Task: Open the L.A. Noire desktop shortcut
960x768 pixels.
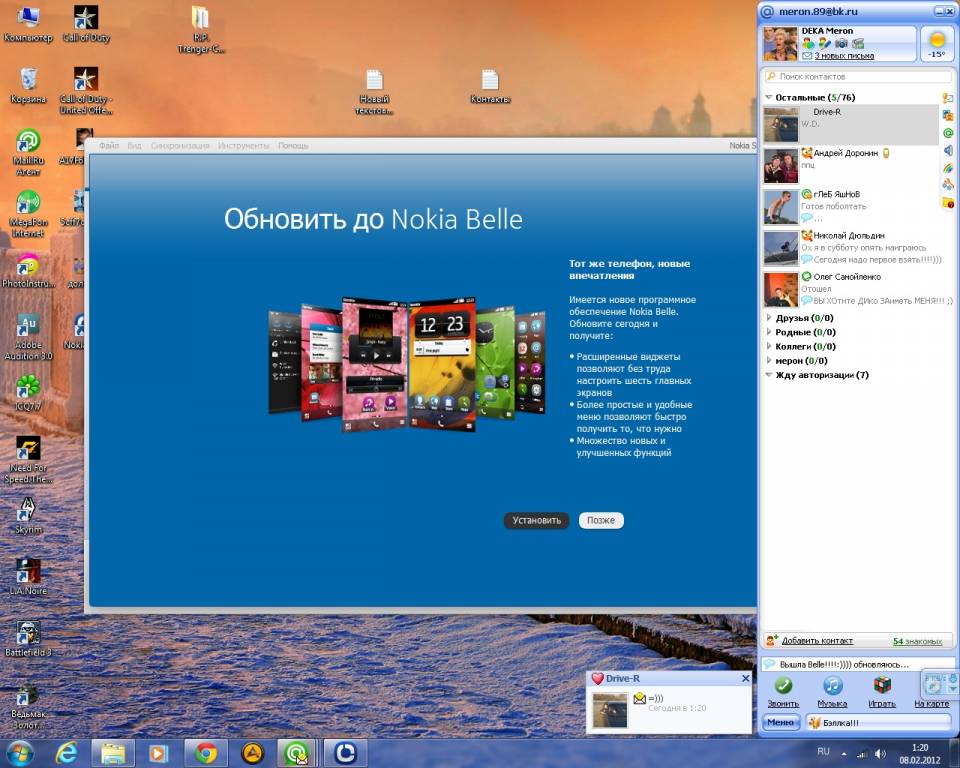Action: click(x=28, y=578)
